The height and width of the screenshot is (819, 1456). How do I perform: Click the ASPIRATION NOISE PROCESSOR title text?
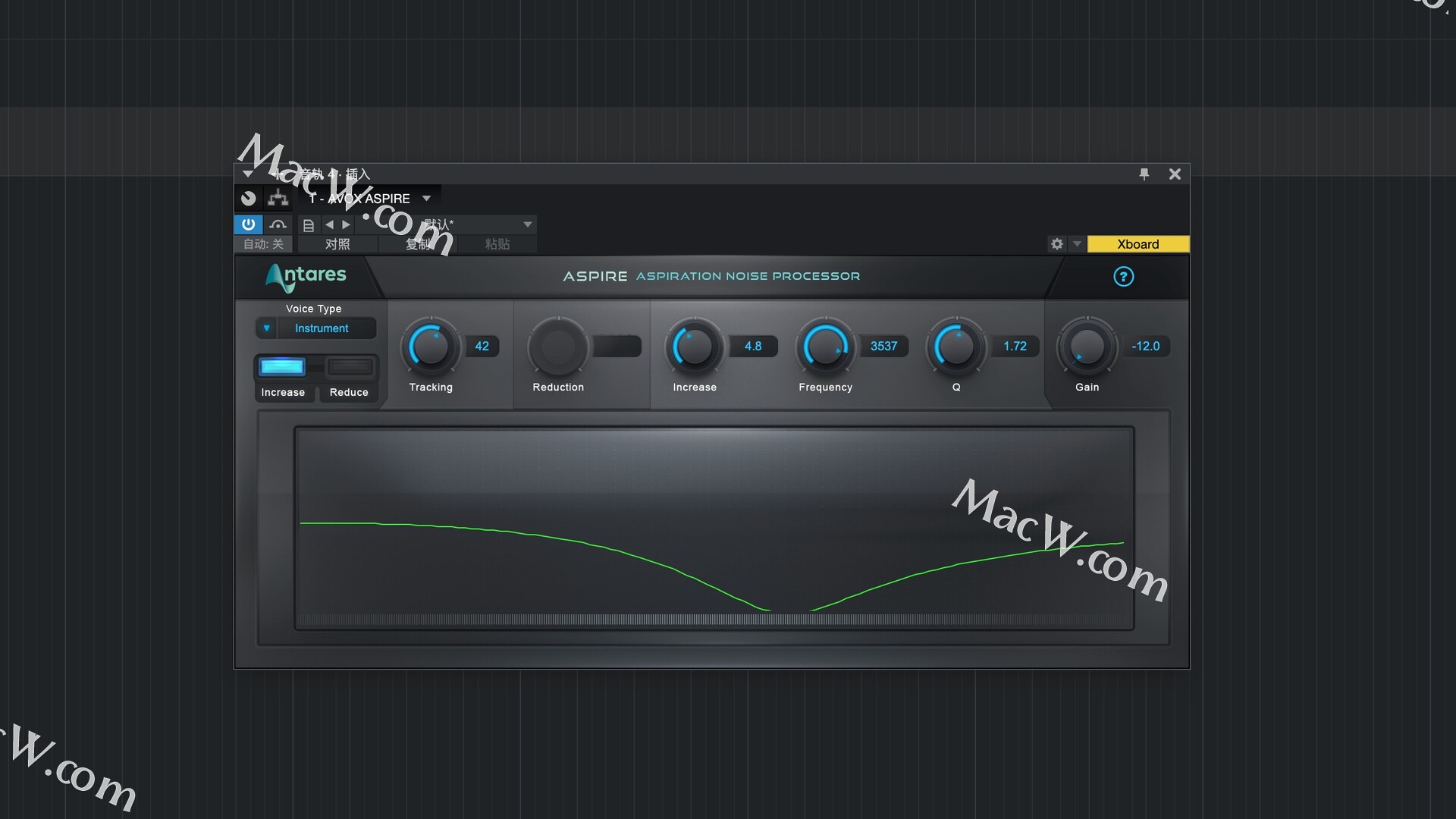click(x=748, y=277)
